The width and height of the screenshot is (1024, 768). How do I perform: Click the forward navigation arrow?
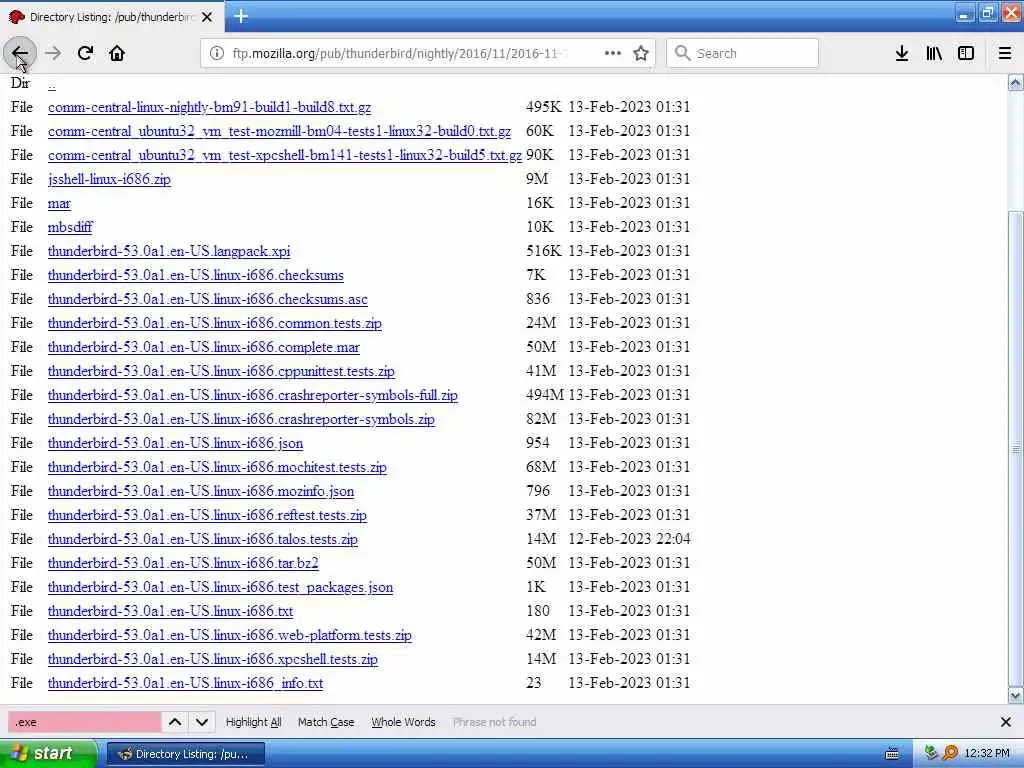tap(53, 54)
